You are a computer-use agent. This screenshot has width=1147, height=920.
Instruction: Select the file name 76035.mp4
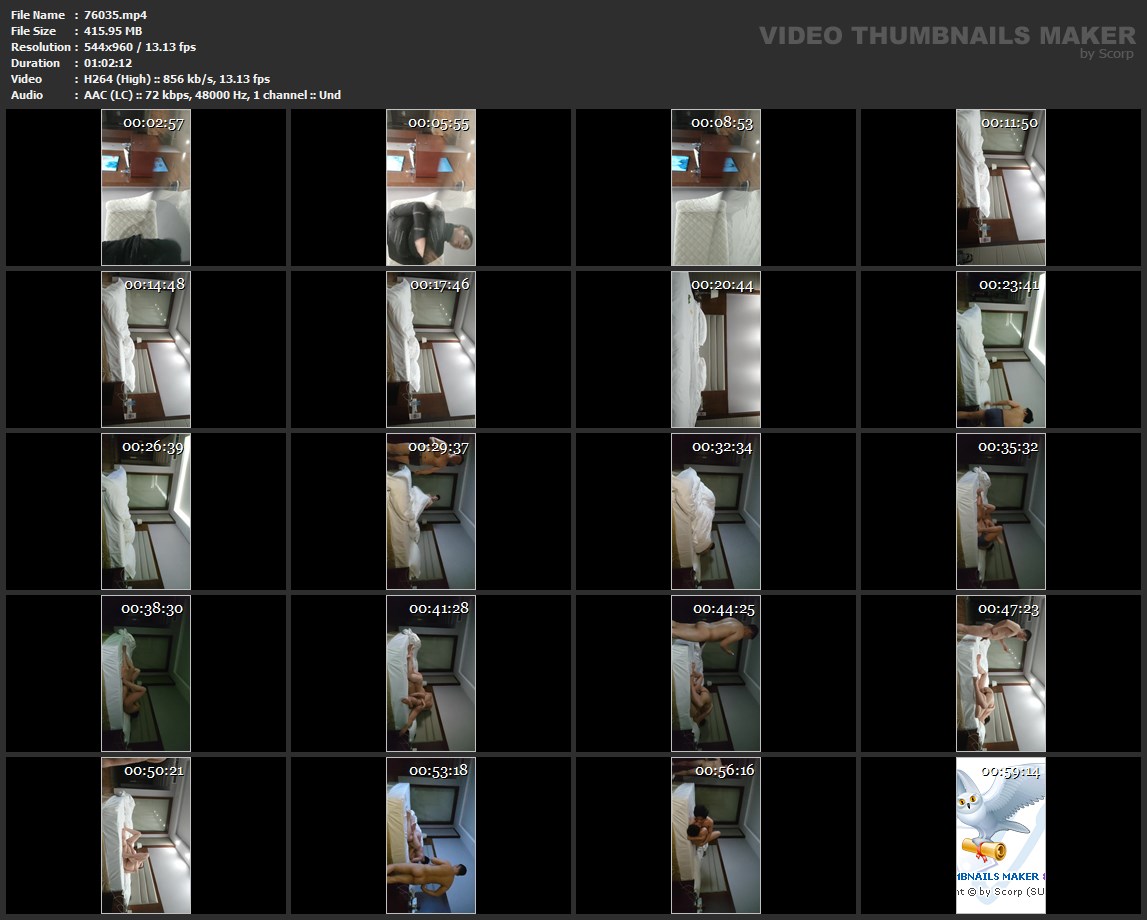pos(115,15)
